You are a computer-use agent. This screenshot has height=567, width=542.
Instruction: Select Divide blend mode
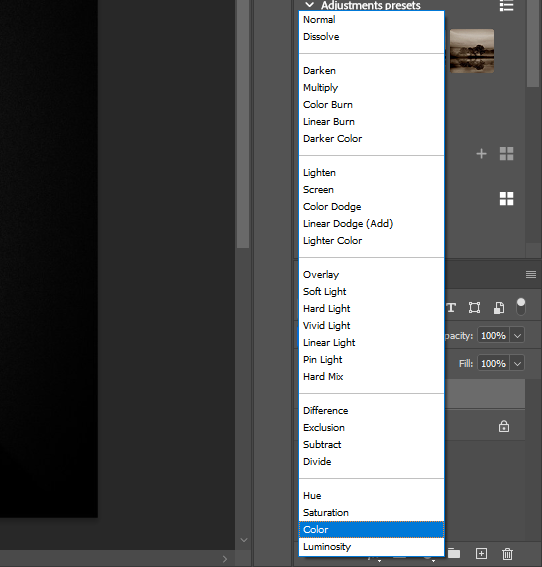pos(371,461)
